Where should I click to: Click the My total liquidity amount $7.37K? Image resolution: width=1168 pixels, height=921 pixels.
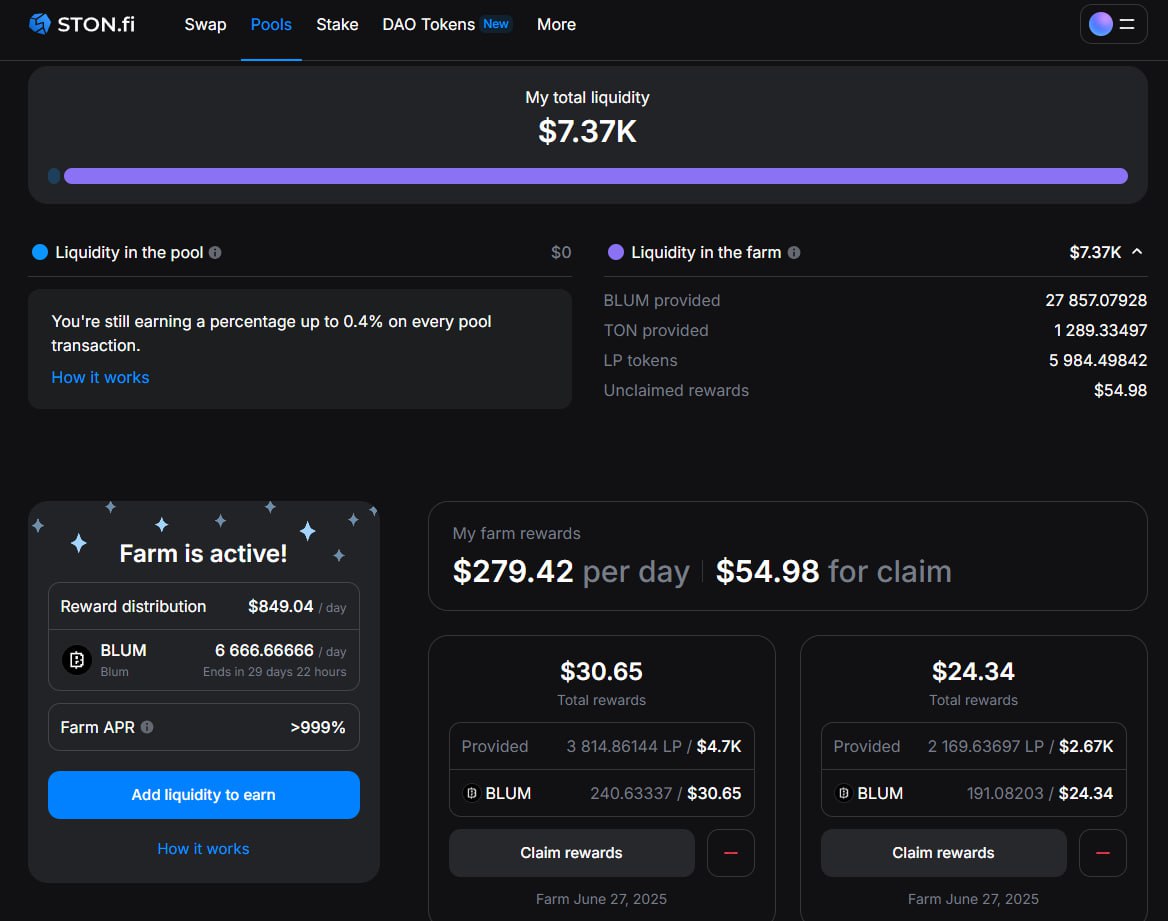click(588, 131)
